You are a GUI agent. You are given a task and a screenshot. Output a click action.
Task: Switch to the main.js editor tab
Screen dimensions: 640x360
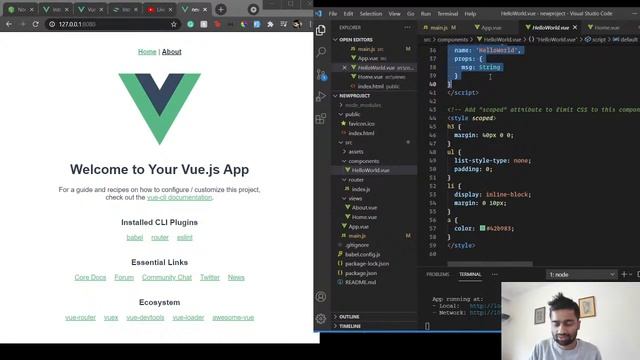pos(440,27)
